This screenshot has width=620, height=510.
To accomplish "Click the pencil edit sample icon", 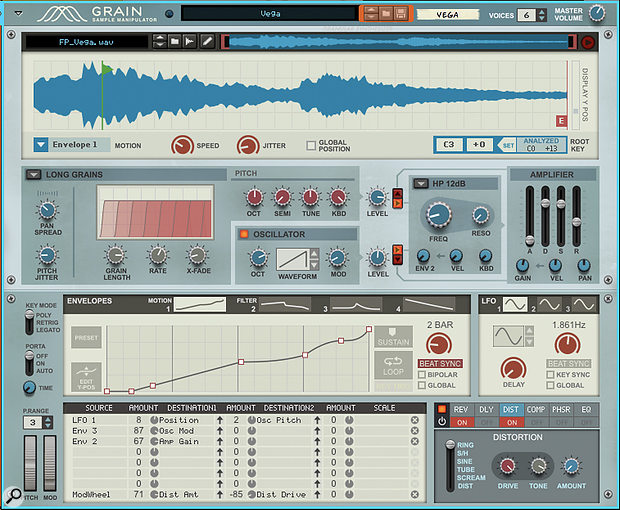I will click(x=207, y=42).
